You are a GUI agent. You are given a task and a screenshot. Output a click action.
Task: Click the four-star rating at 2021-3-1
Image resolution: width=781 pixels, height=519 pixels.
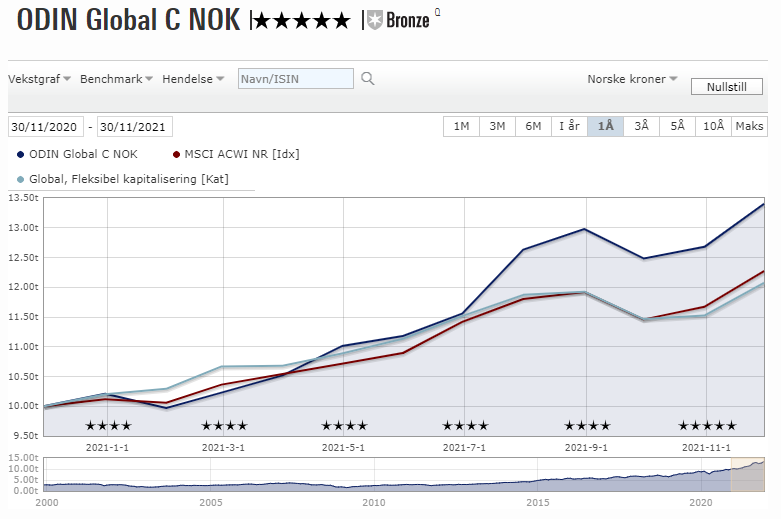click(x=224, y=426)
